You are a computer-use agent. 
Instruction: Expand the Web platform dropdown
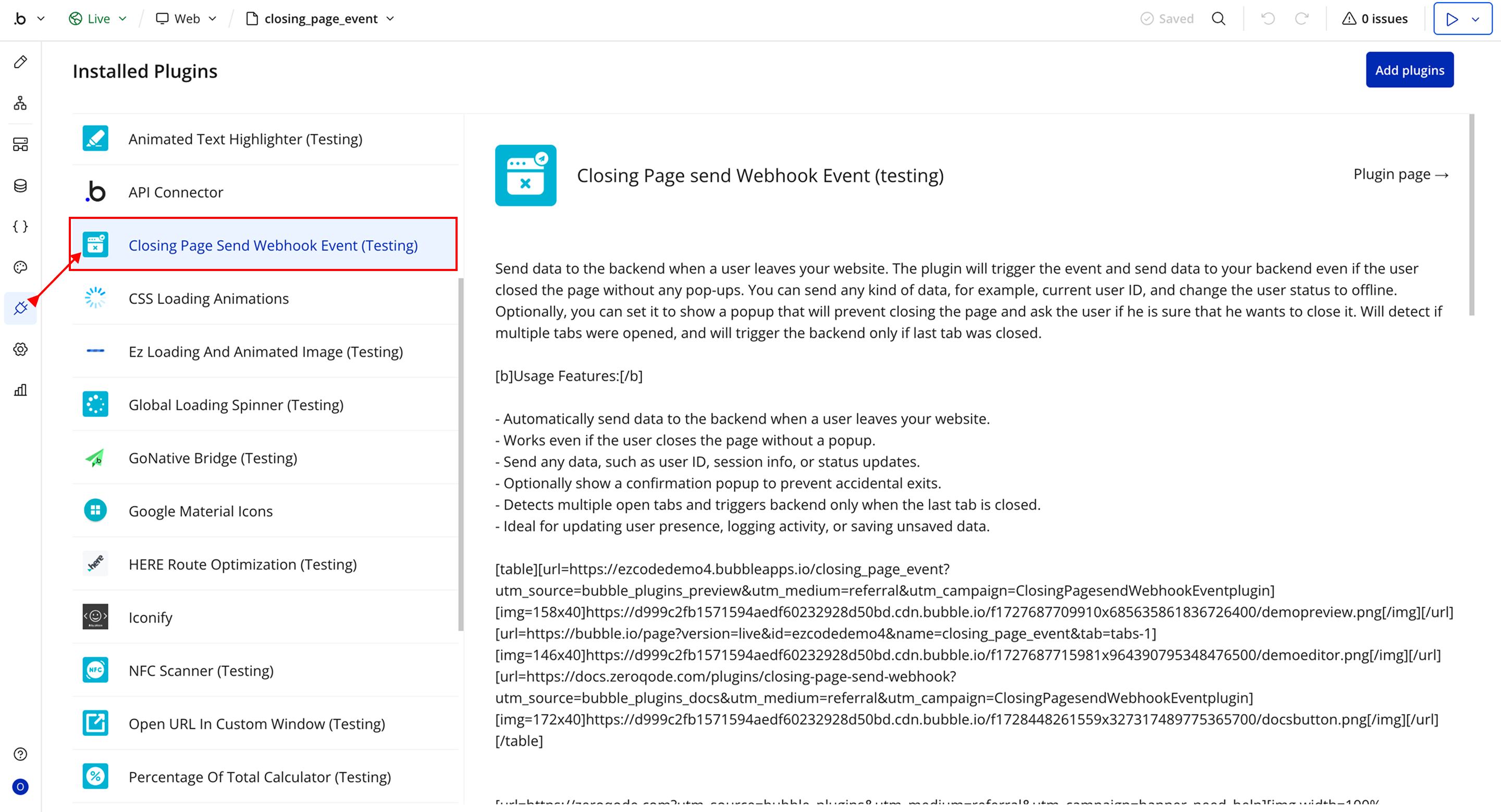(x=187, y=19)
